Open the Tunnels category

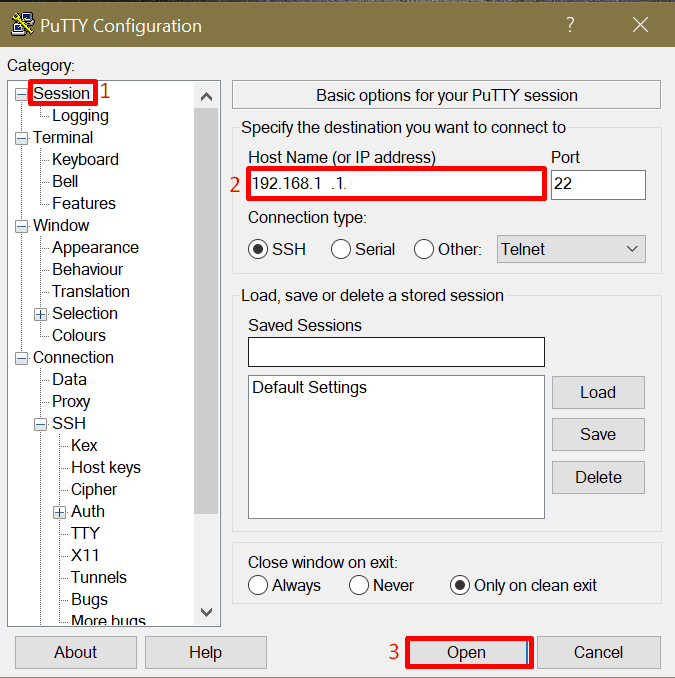99,578
